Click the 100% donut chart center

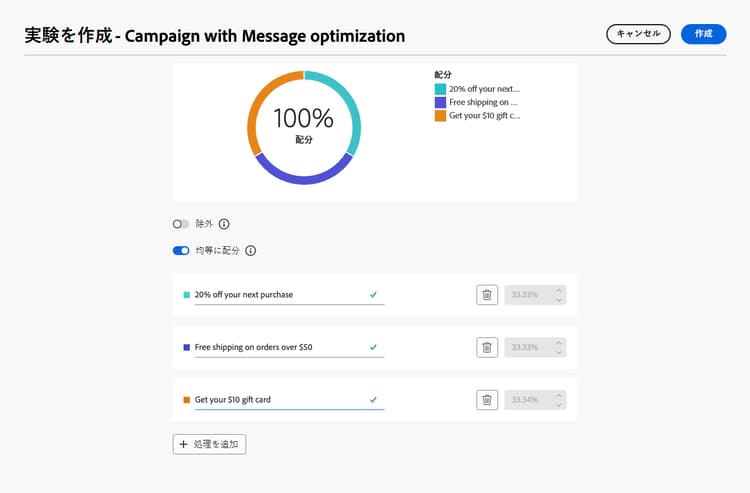pyautogui.click(x=303, y=126)
